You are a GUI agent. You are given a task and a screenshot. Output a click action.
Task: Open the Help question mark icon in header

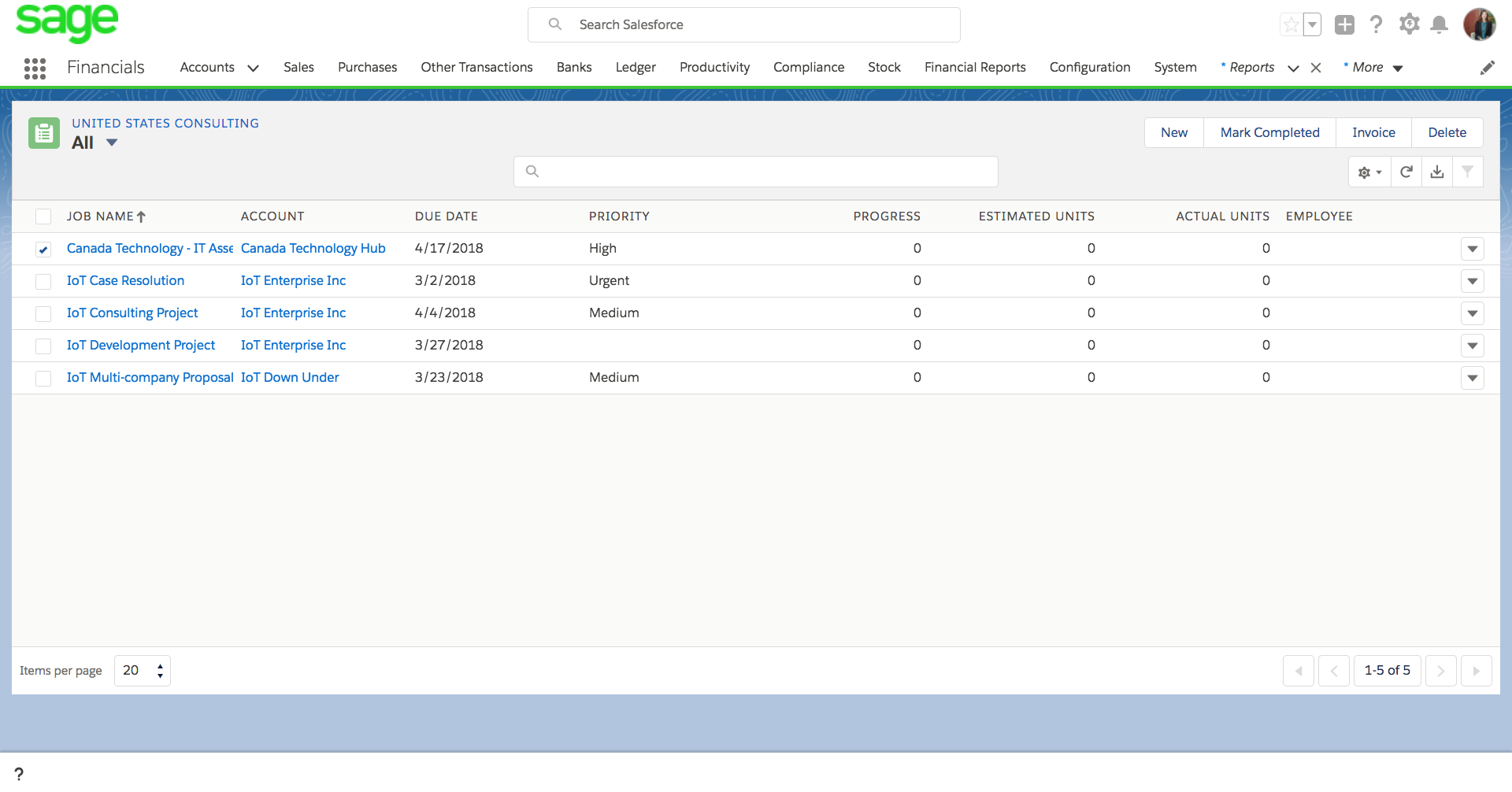tap(1376, 24)
